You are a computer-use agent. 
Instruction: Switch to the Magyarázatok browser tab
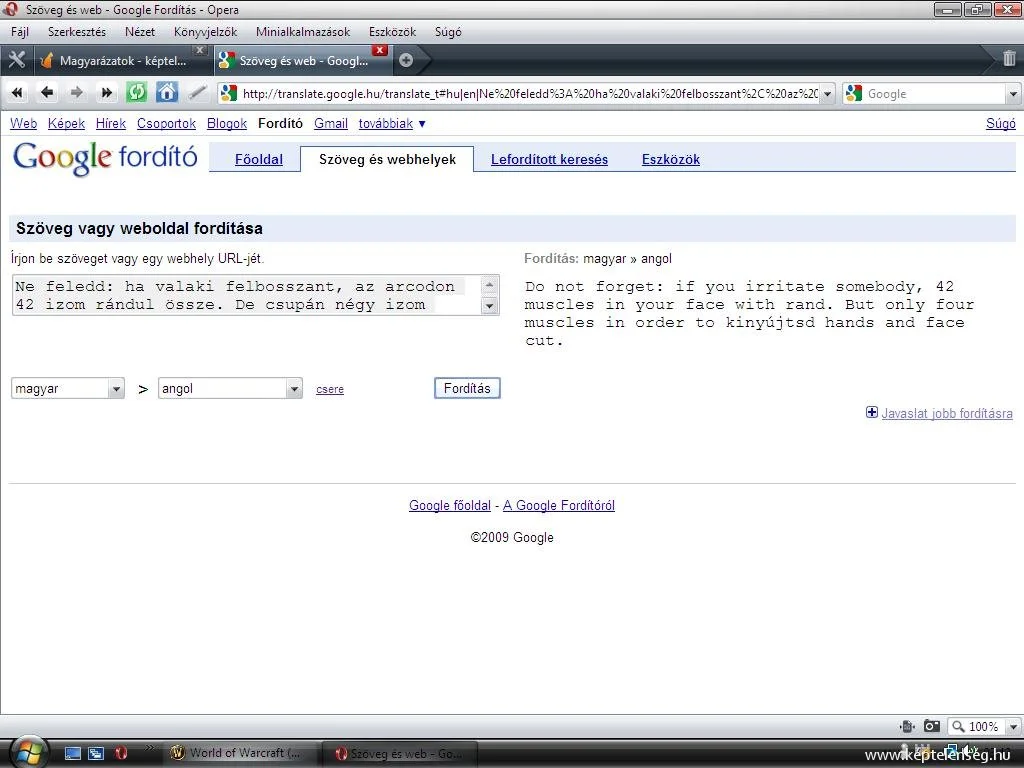(121, 60)
